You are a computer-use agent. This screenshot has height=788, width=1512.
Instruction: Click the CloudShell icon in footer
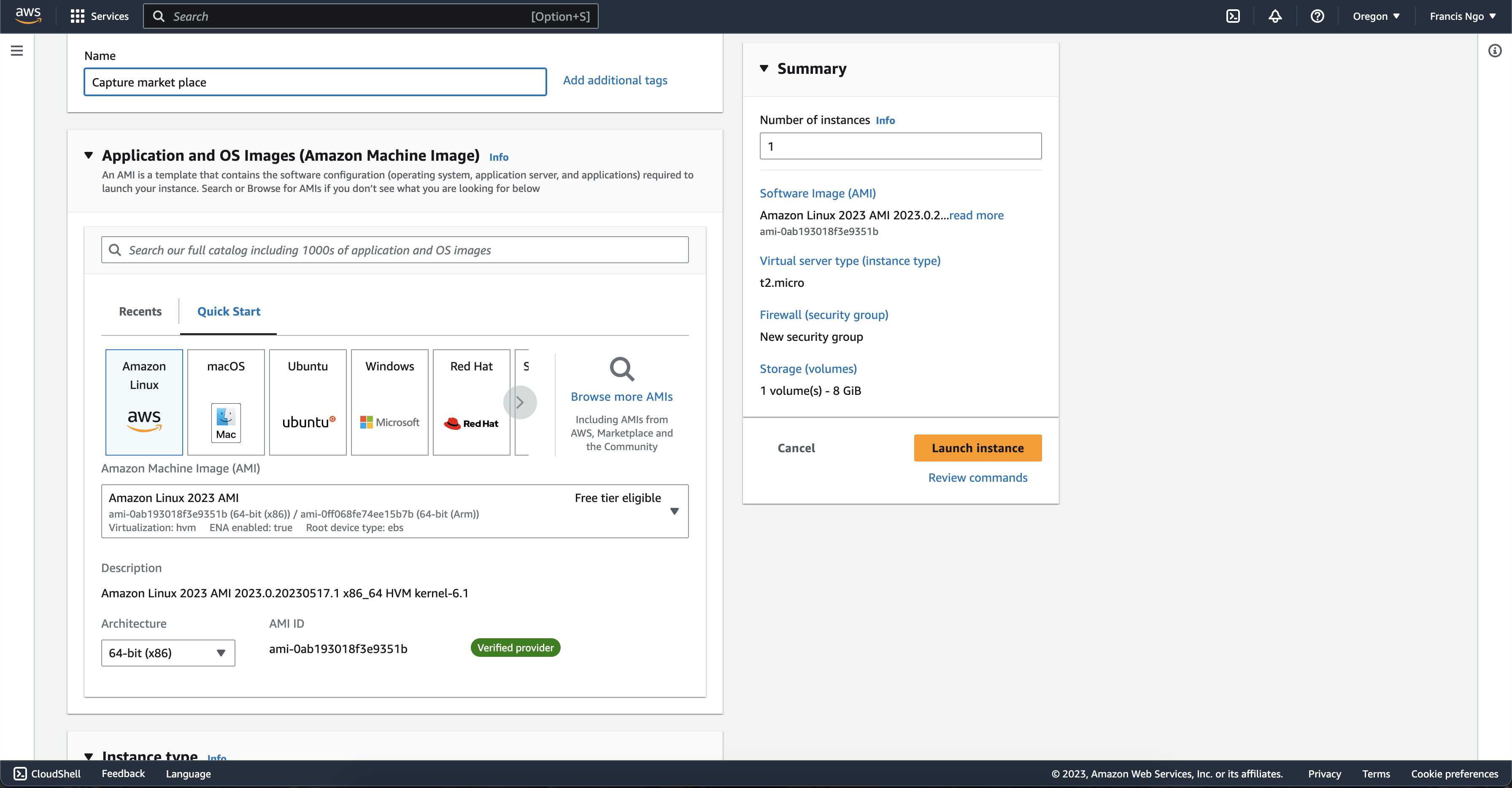(20, 774)
